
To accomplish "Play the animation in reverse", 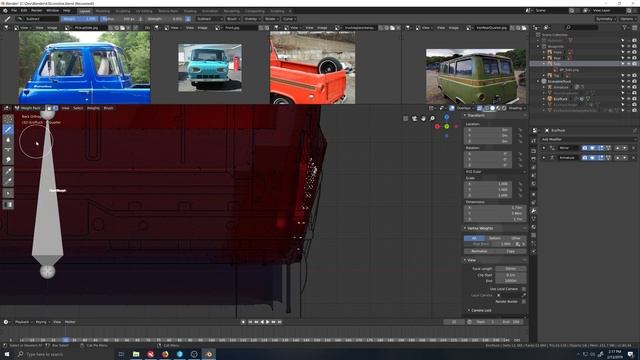I will pos(262,322).
